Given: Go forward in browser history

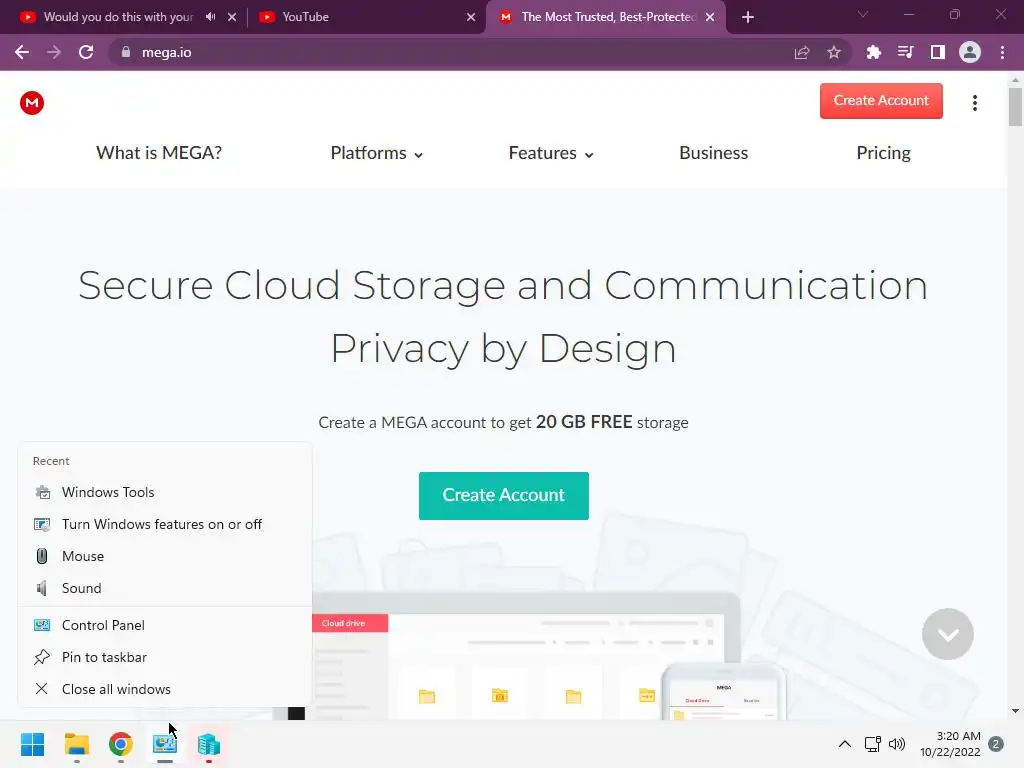Looking at the screenshot, I should pos(54,52).
